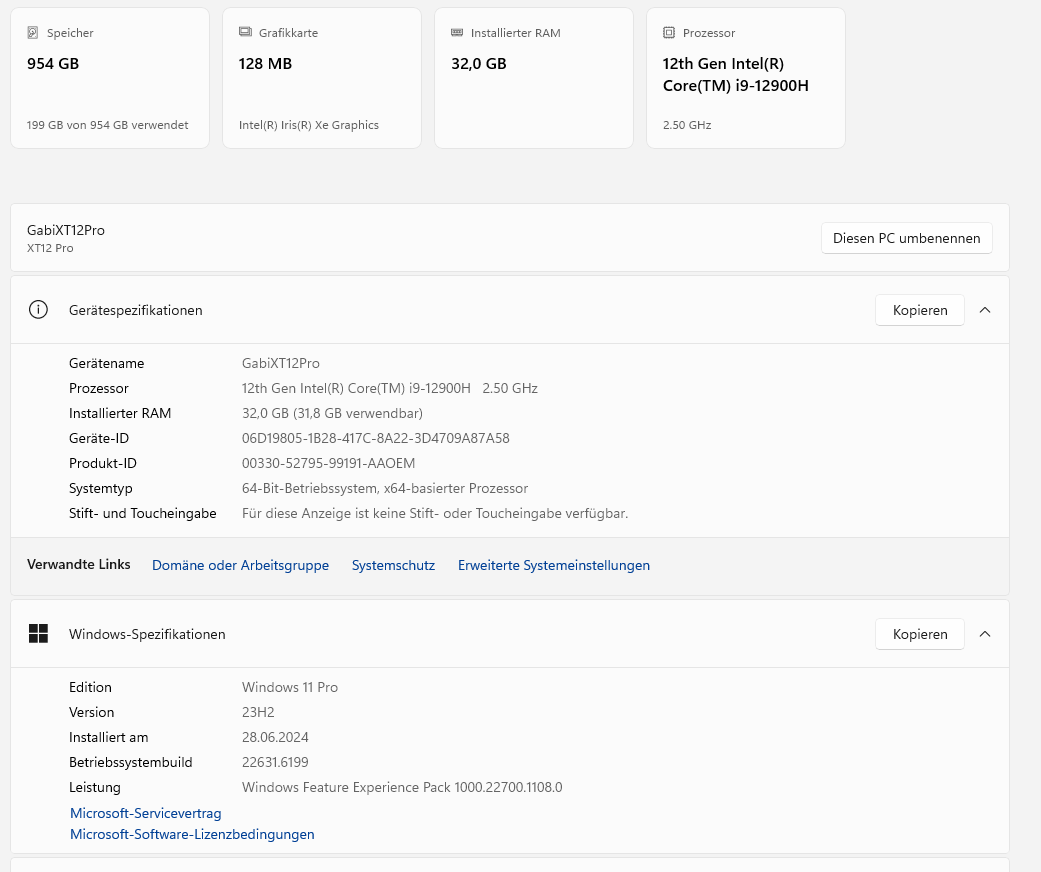Click the Prozessor chip icon
This screenshot has width=1041, height=872.
(x=669, y=33)
